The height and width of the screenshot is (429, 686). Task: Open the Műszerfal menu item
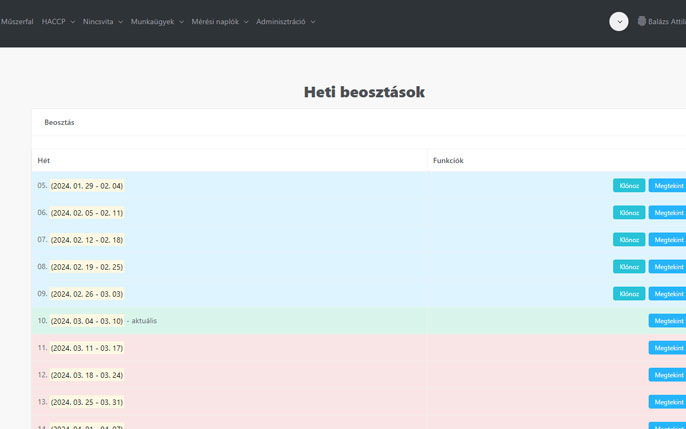[x=17, y=21]
